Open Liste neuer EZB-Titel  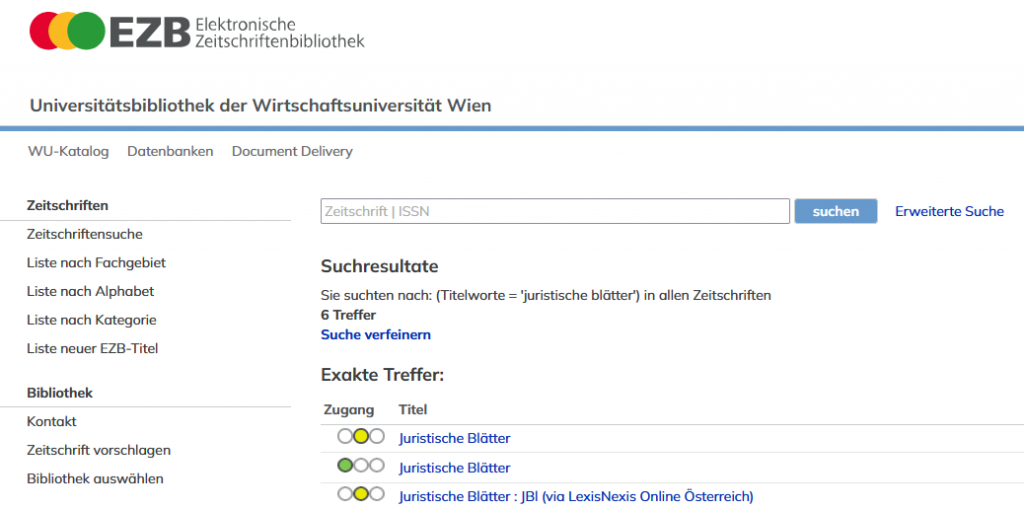pos(92,349)
